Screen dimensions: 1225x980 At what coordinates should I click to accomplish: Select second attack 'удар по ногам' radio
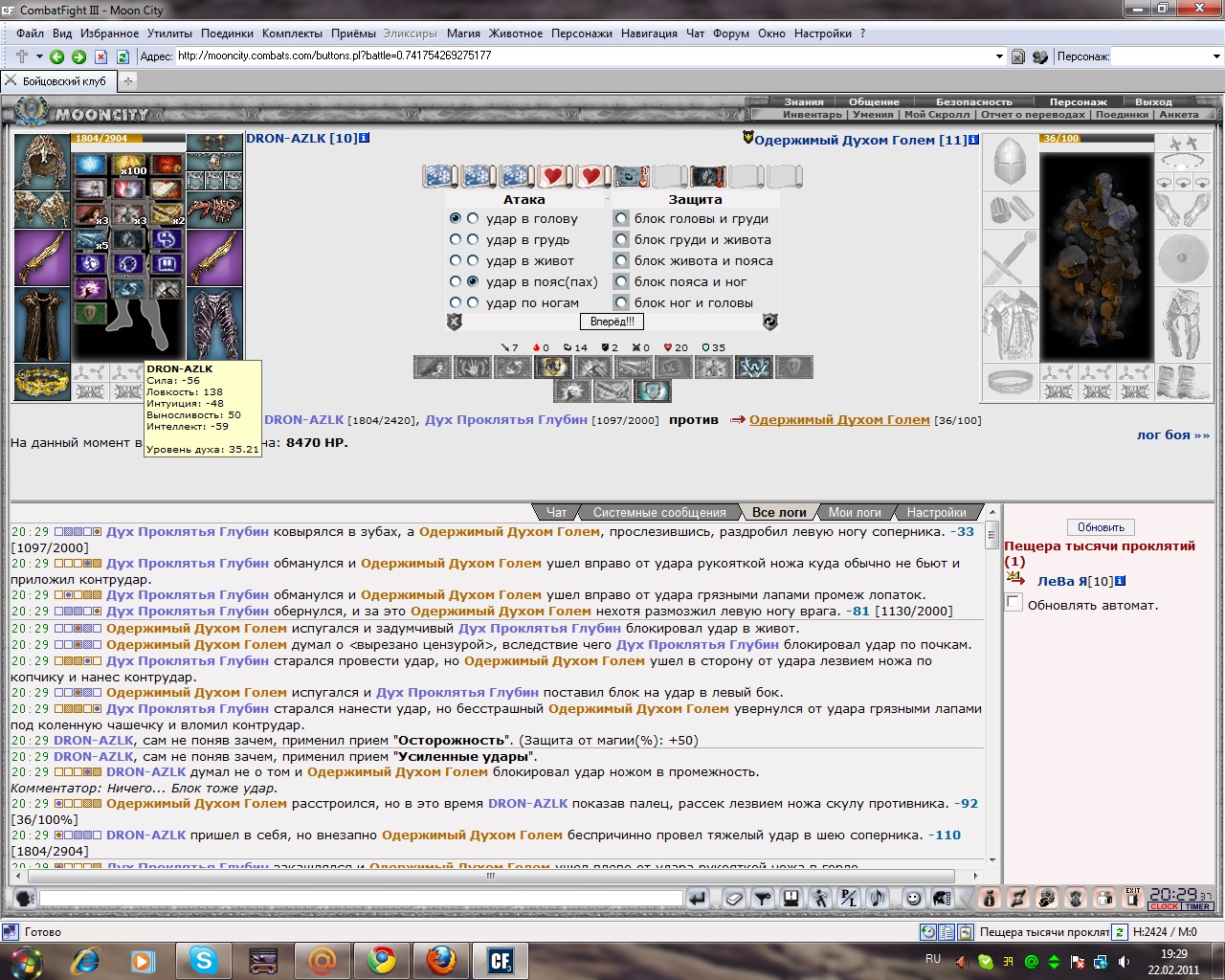tap(473, 302)
